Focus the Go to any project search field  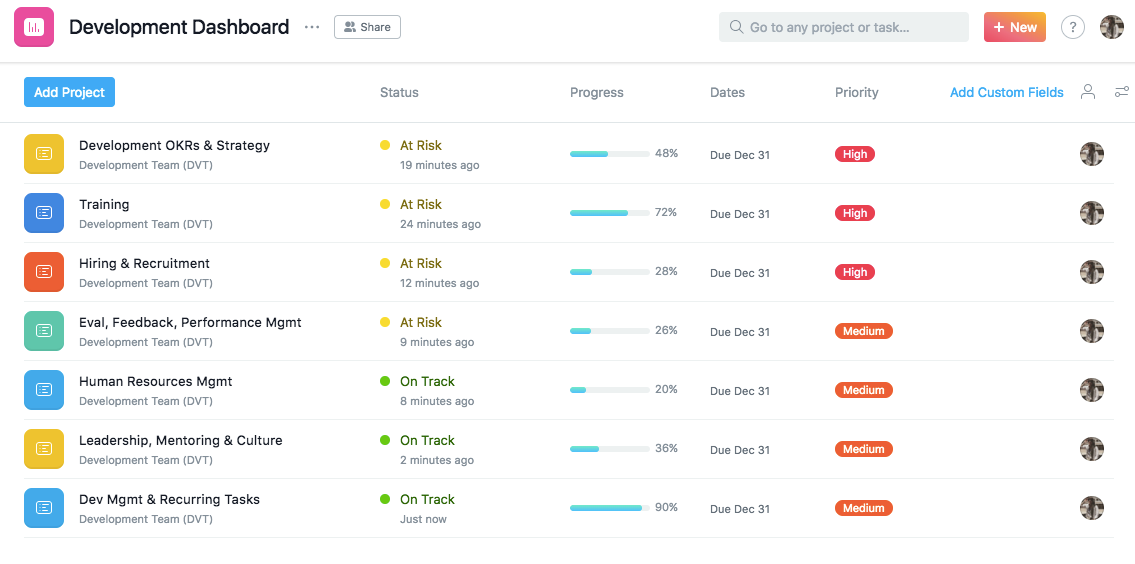[x=843, y=27]
